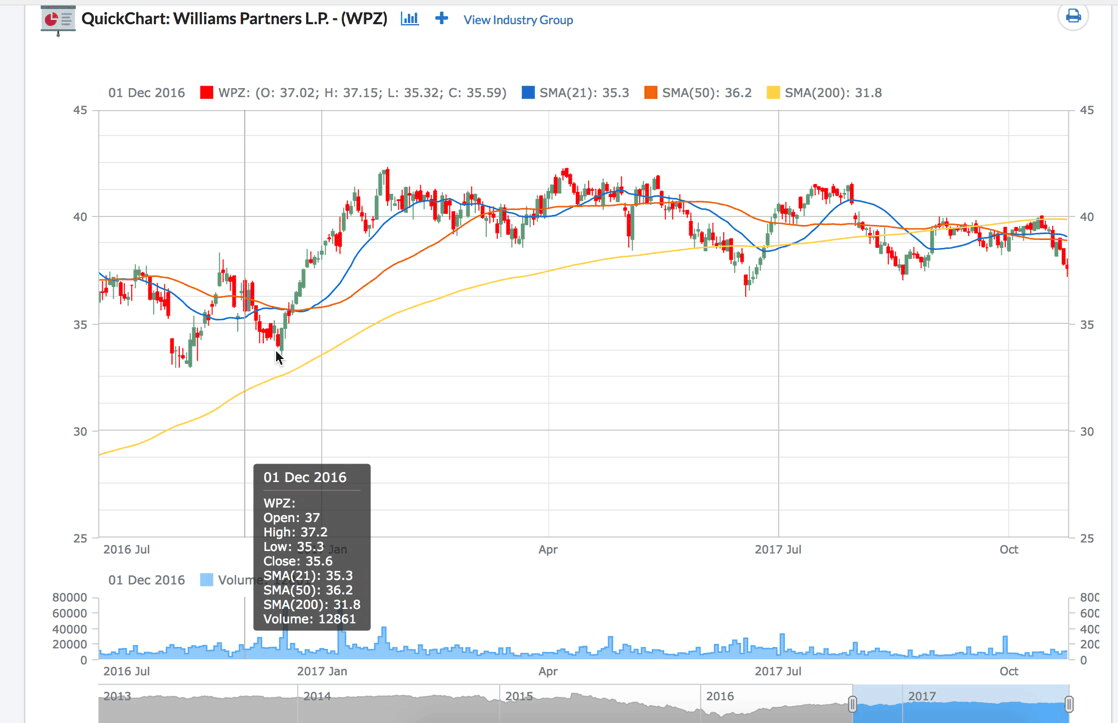Toggle the SMA(21): 35.3 legend label
1118x723 pixels.
pos(585,93)
